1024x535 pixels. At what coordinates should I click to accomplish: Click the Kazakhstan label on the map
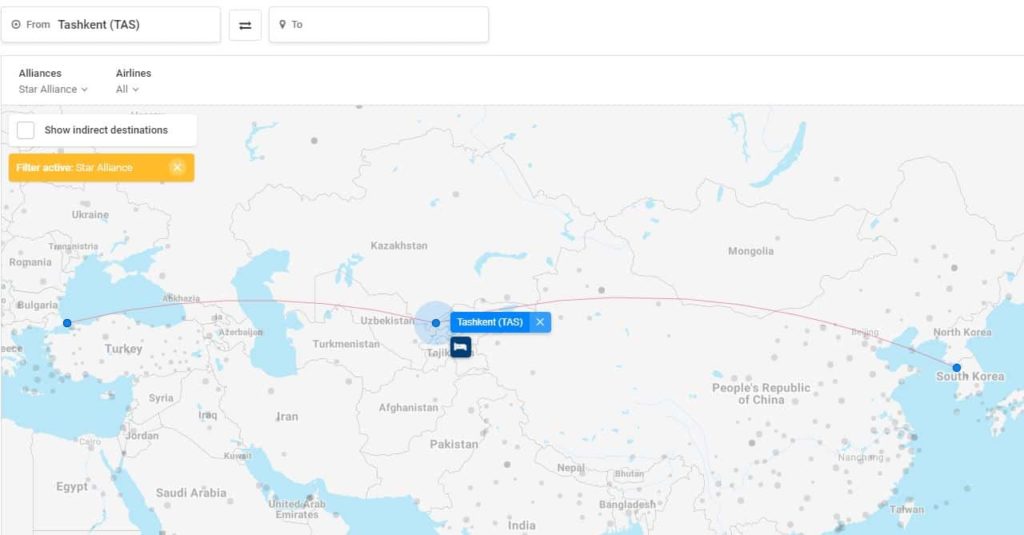coord(398,246)
